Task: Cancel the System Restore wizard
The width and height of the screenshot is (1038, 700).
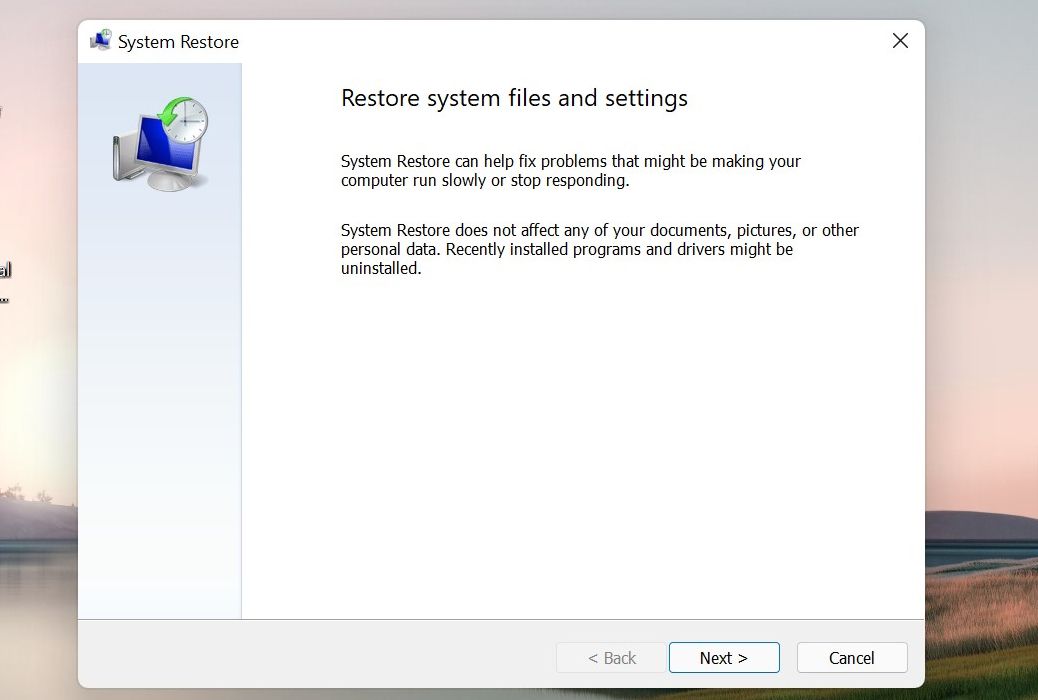Action: click(x=851, y=658)
